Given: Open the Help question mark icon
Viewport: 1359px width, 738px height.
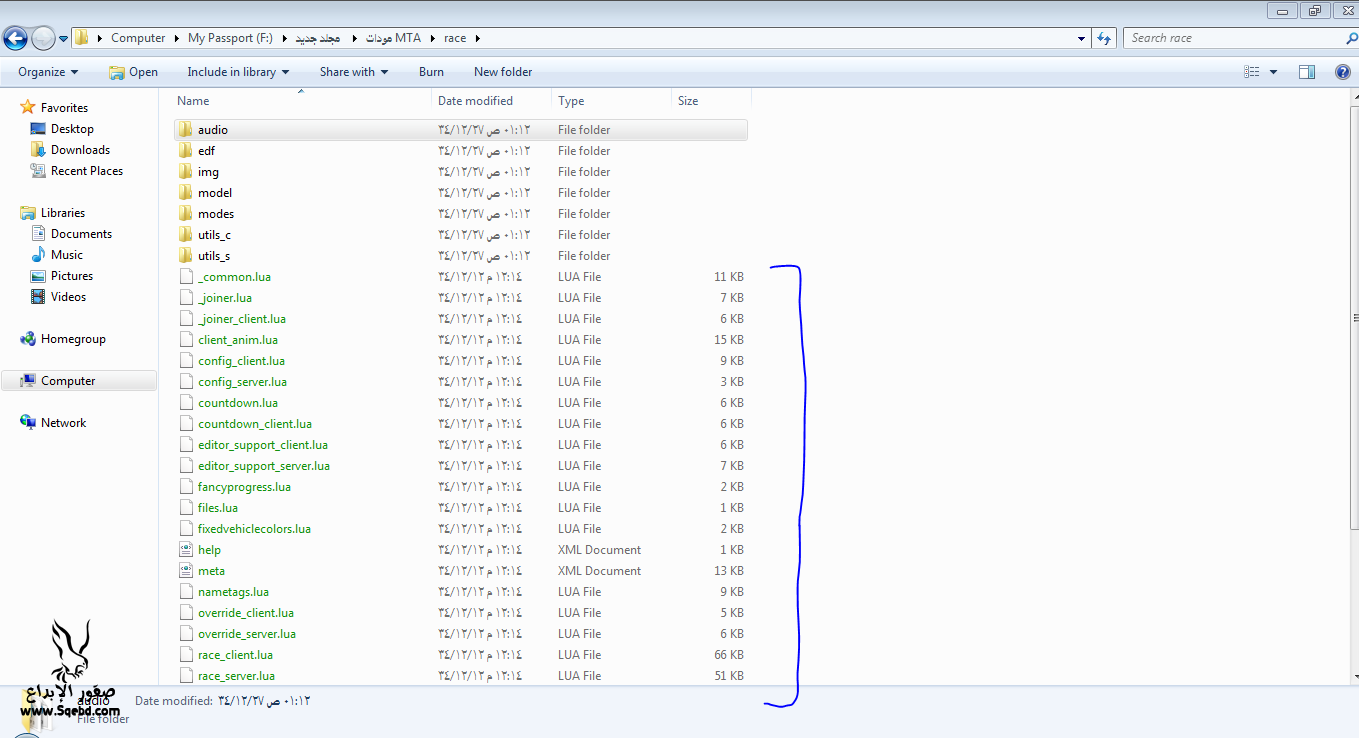Looking at the screenshot, I should click(x=1343, y=72).
